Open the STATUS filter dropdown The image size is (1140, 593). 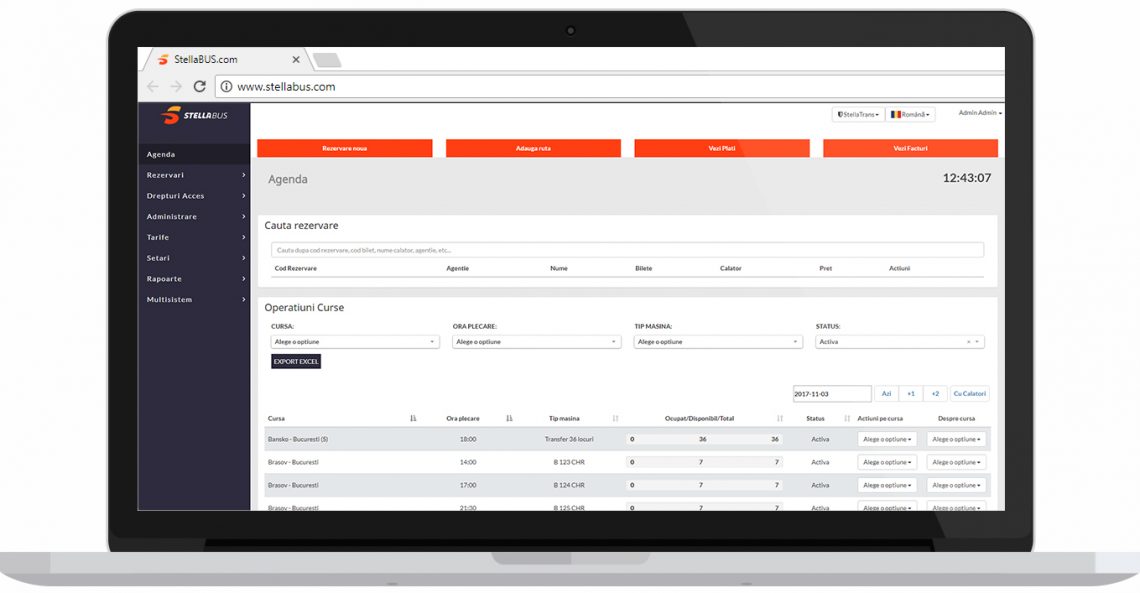click(900, 342)
